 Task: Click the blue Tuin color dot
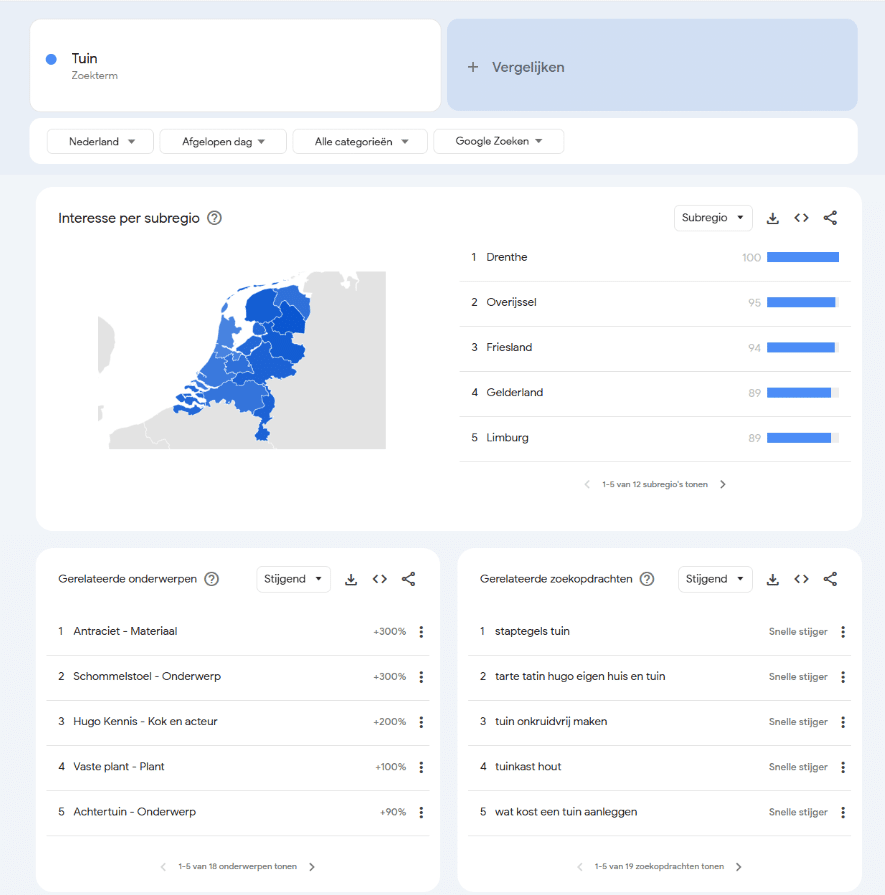point(51,59)
